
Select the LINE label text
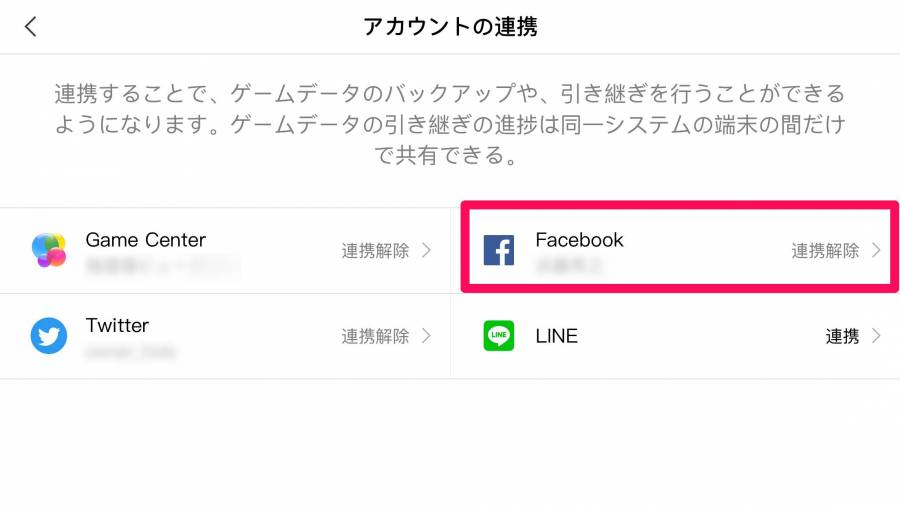coord(556,336)
